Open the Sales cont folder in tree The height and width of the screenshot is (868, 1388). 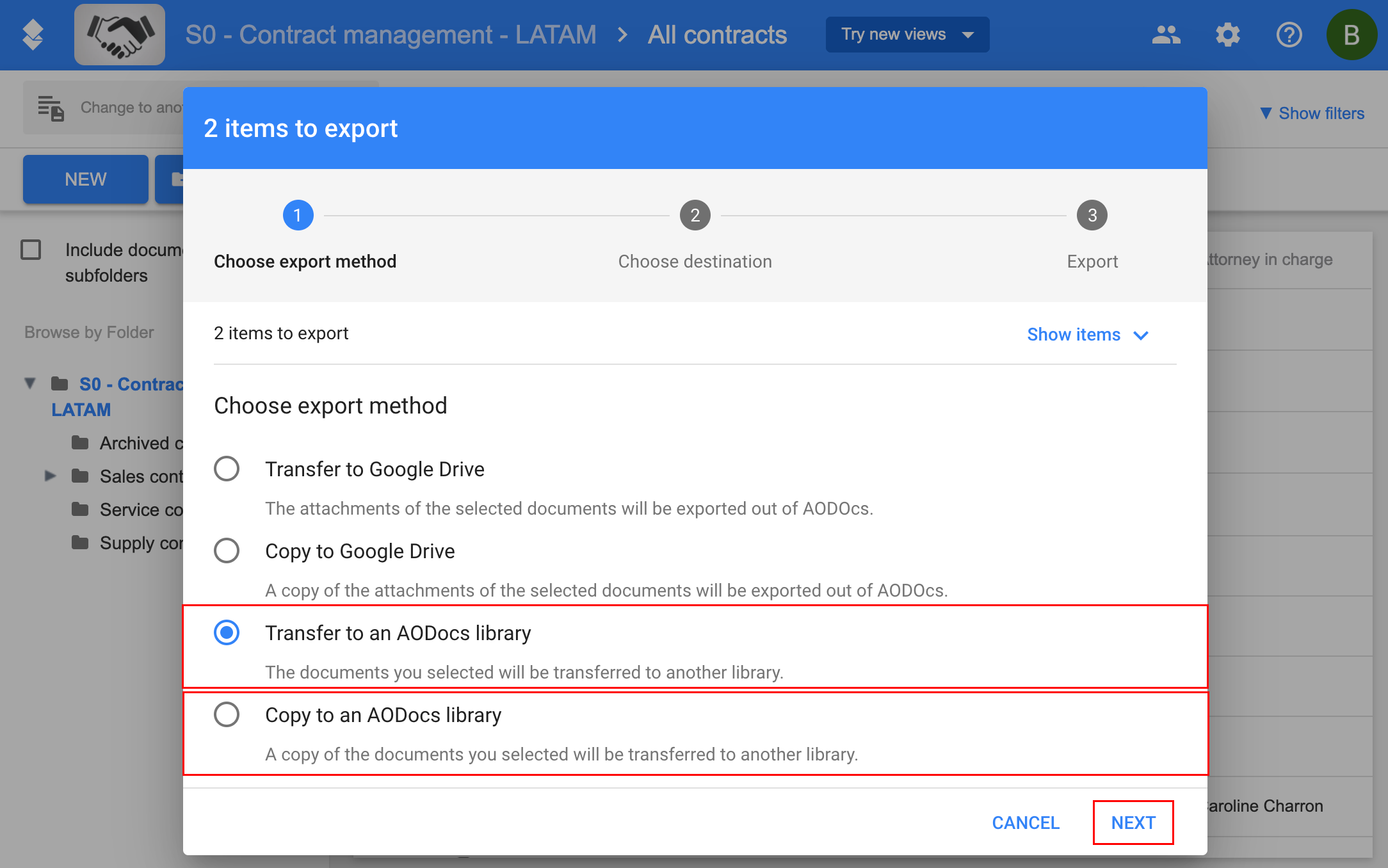[x=141, y=476]
